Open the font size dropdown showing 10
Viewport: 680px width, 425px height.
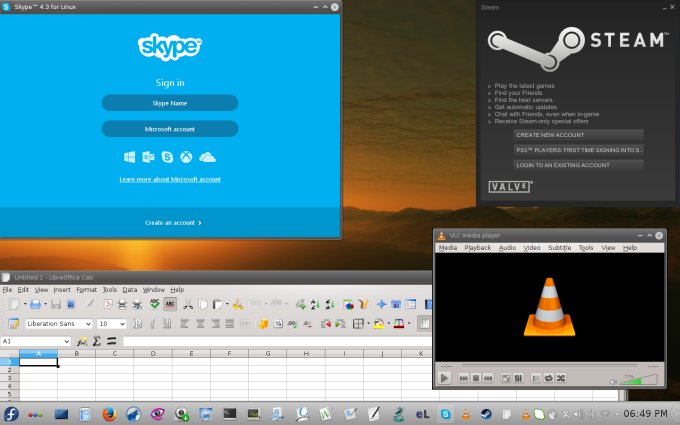click(121, 324)
